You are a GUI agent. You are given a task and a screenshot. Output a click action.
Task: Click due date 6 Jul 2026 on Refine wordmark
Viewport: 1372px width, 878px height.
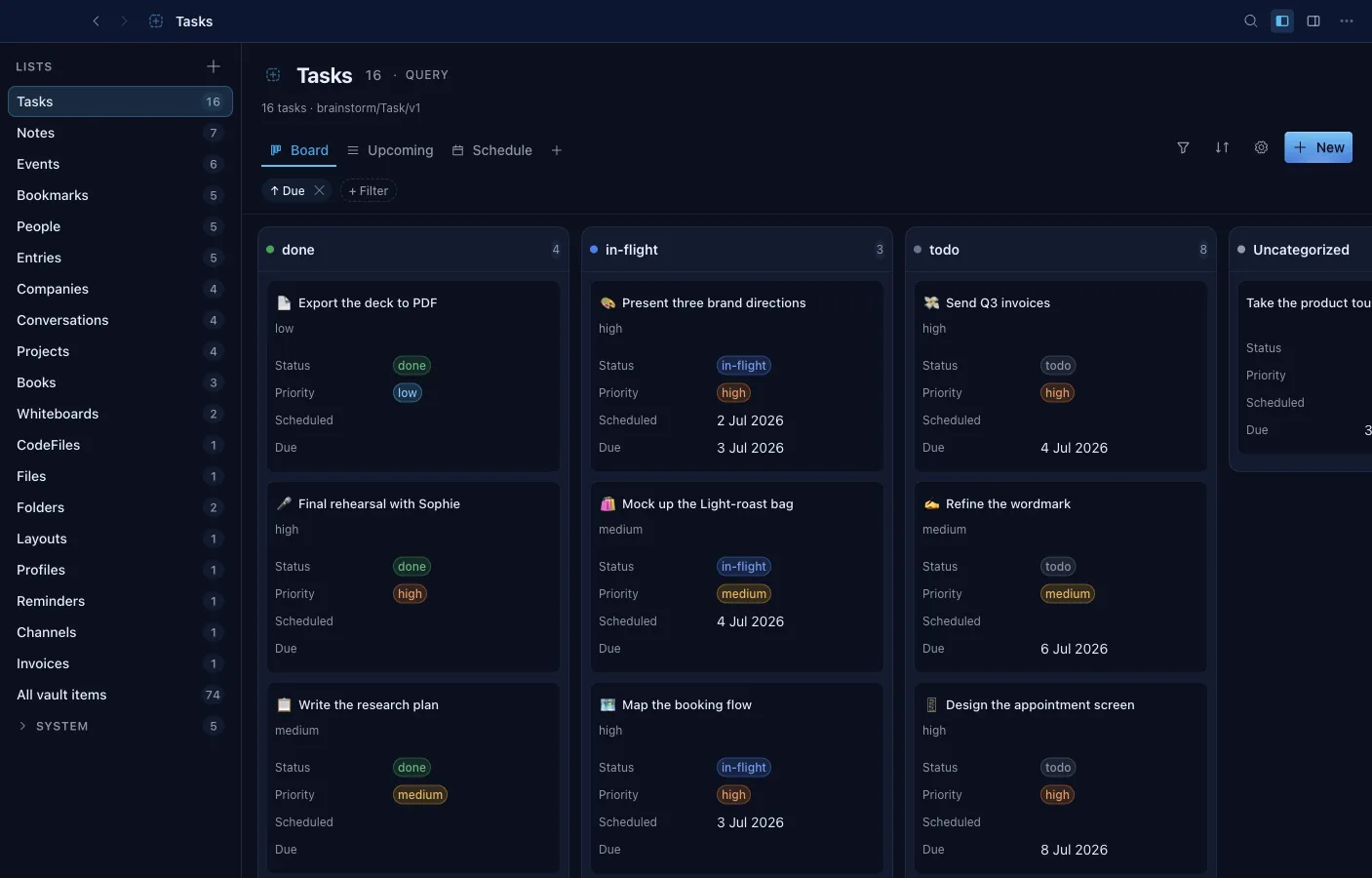(1074, 649)
